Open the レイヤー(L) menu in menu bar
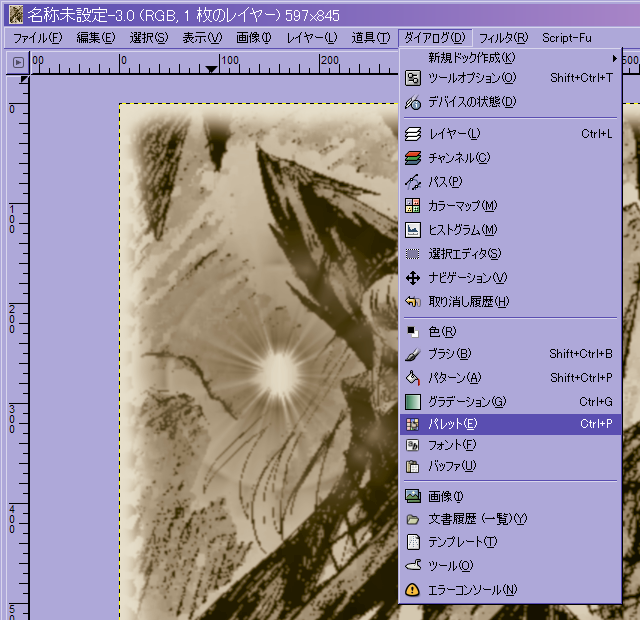The width and height of the screenshot is (640, 620). tap(312, 38)
